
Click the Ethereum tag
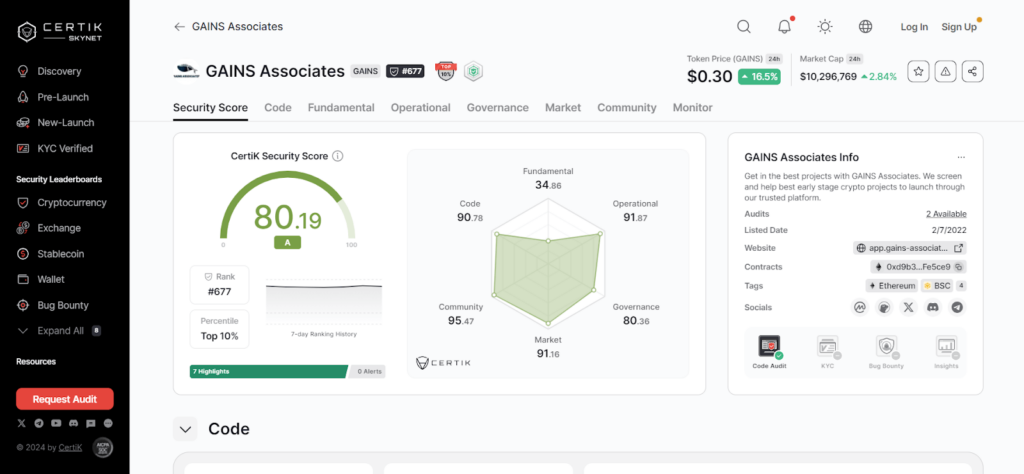click(891, 286)
